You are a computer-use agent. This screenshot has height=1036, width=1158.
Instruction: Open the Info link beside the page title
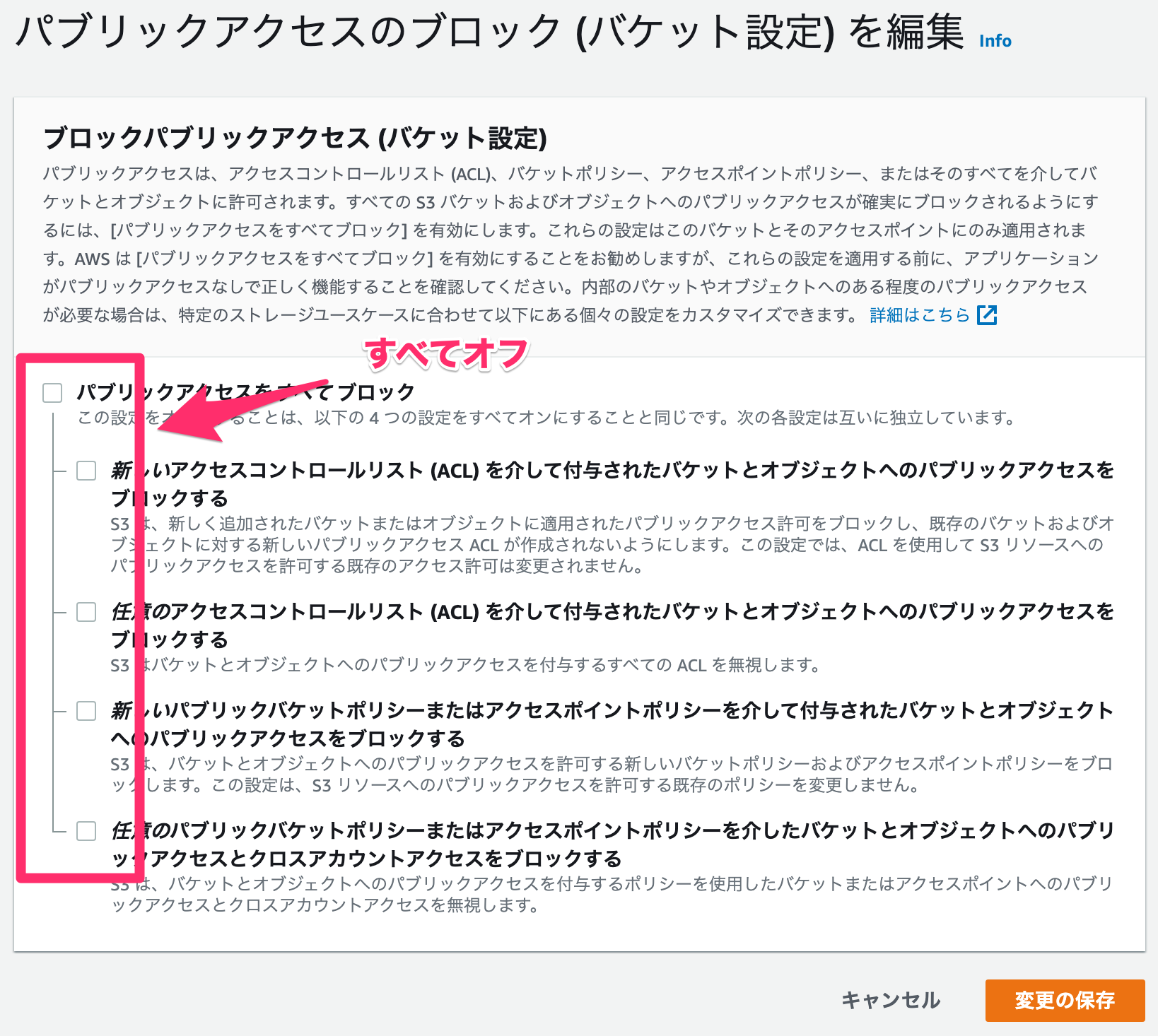995,41
